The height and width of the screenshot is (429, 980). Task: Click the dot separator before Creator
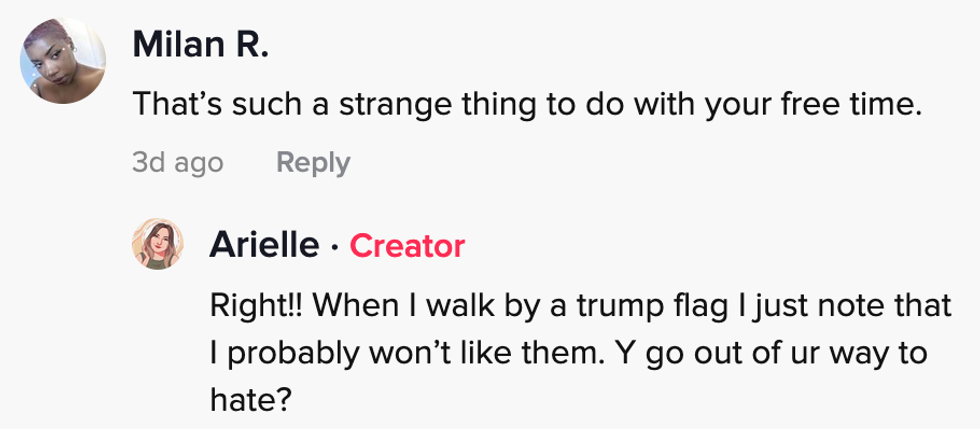coord(334,246)
